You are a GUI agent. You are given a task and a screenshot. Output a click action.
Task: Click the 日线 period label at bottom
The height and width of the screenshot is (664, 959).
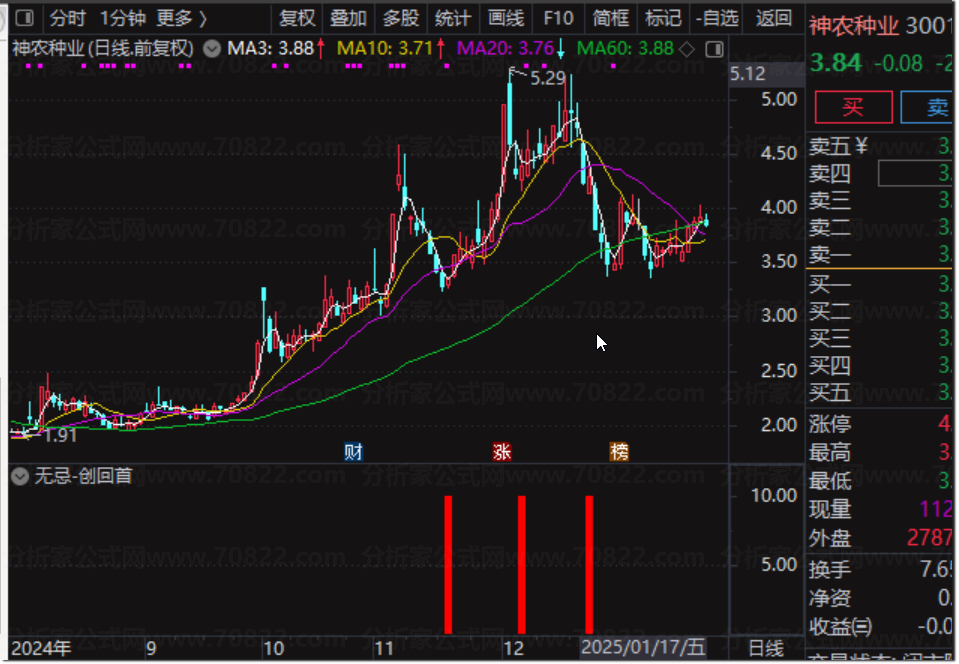[766, 649]
